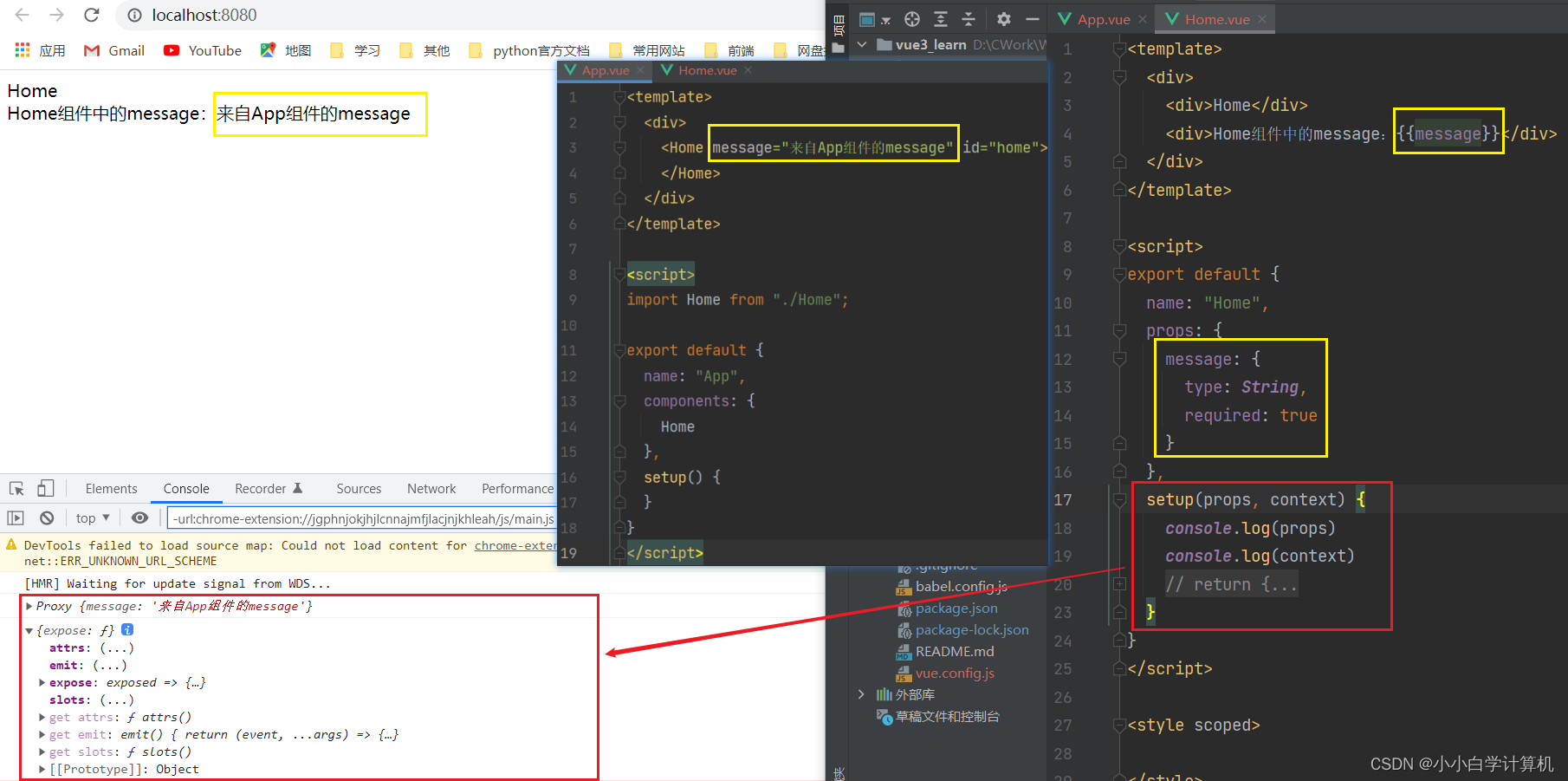Evaluate the attrs getter value
Viewport: 1568px width, 781px height.
(x=117, y=648)
